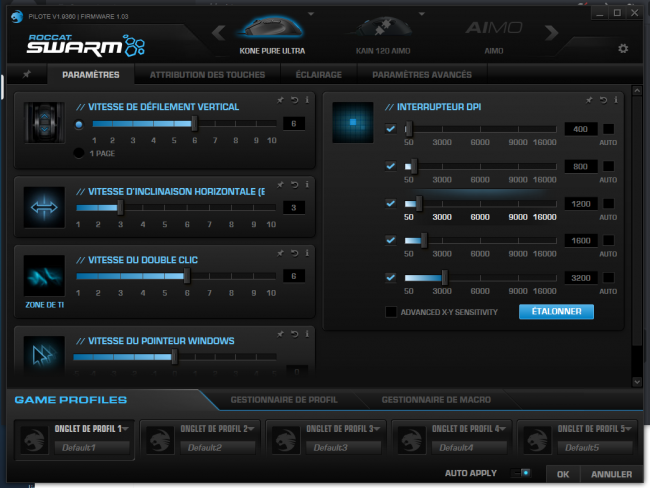Click the Étalonner button
Viewport: 650px width, 488px height.
click(556, 311)
